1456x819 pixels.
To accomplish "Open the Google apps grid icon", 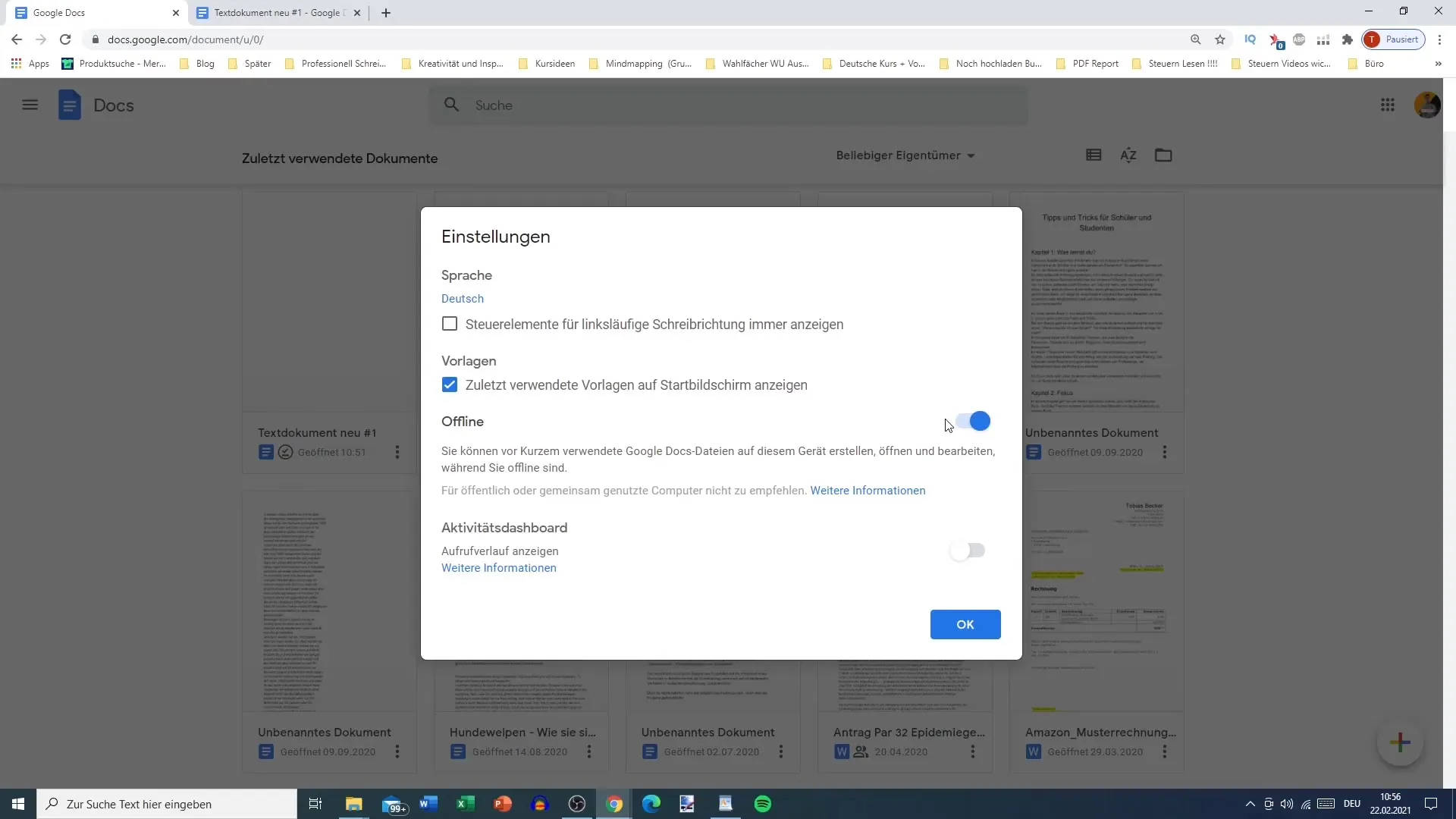I will [1388, 105].
